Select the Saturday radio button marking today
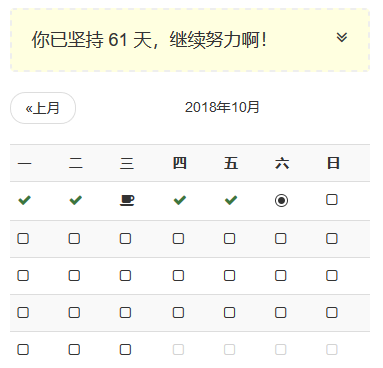Screen dimensions: 383x368 [281, 200]
